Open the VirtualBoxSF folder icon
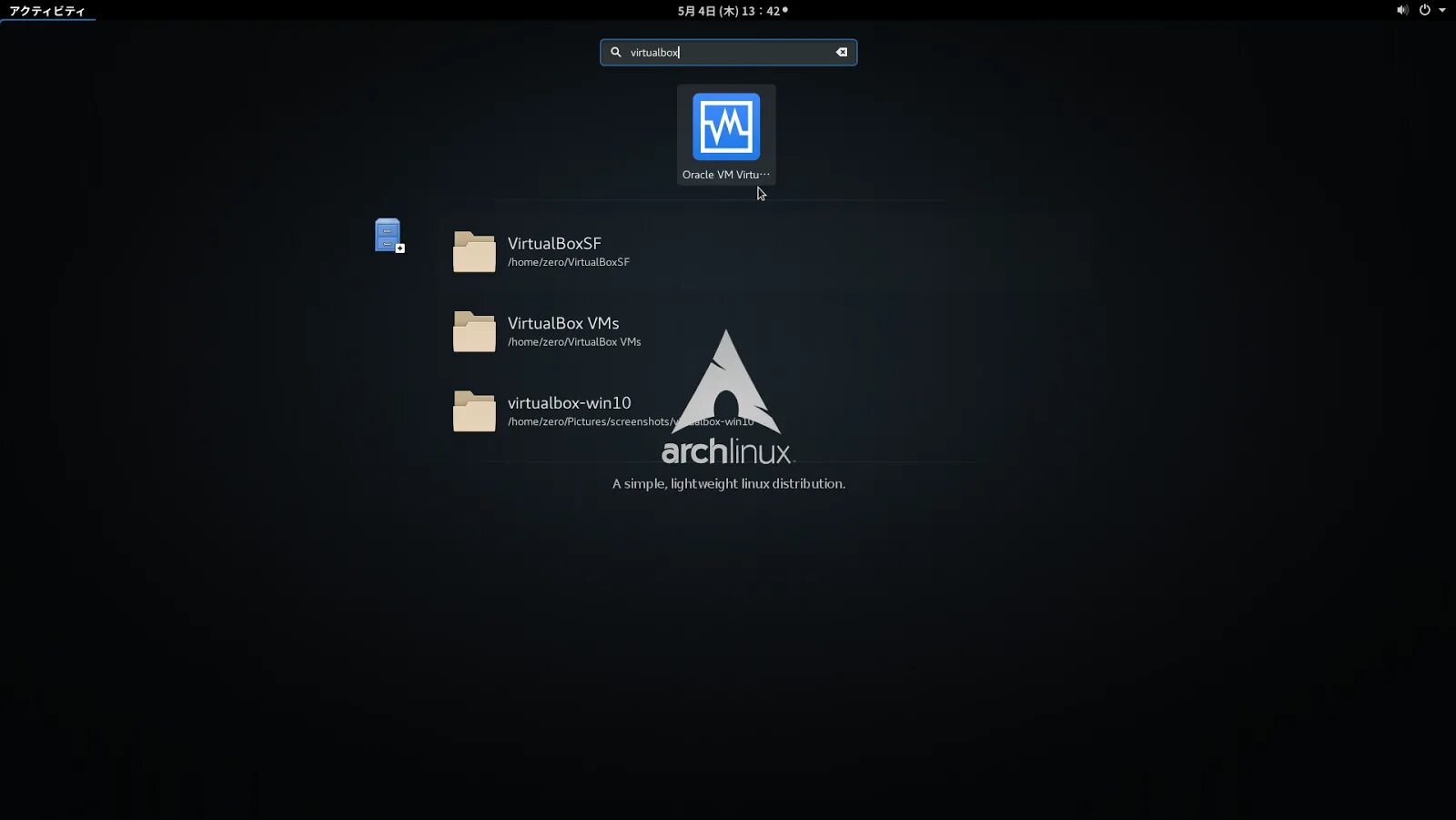Screen dimensions: 1456x820 (x=474, y=251)
